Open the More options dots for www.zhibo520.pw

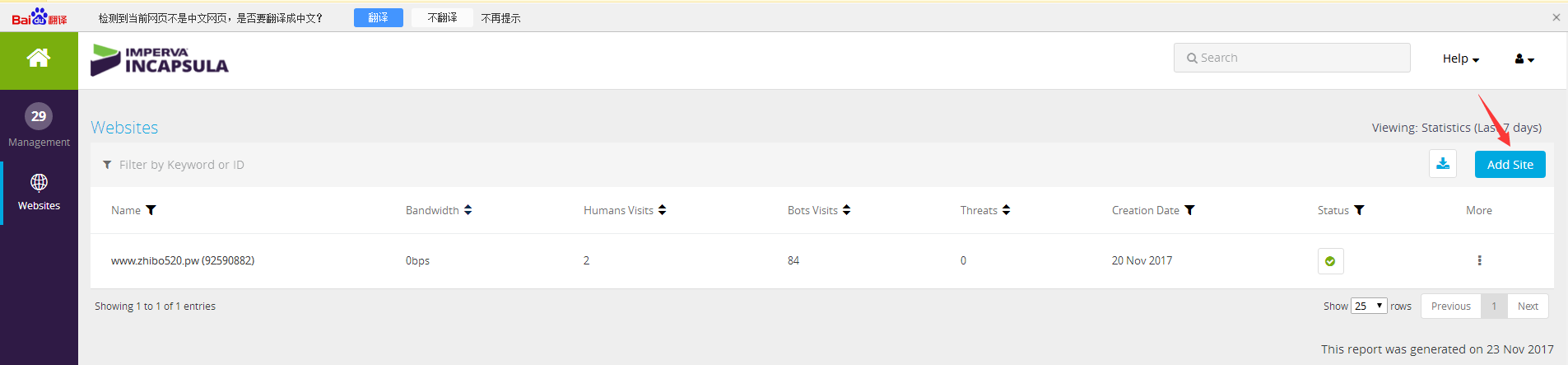pos(1479,260)
